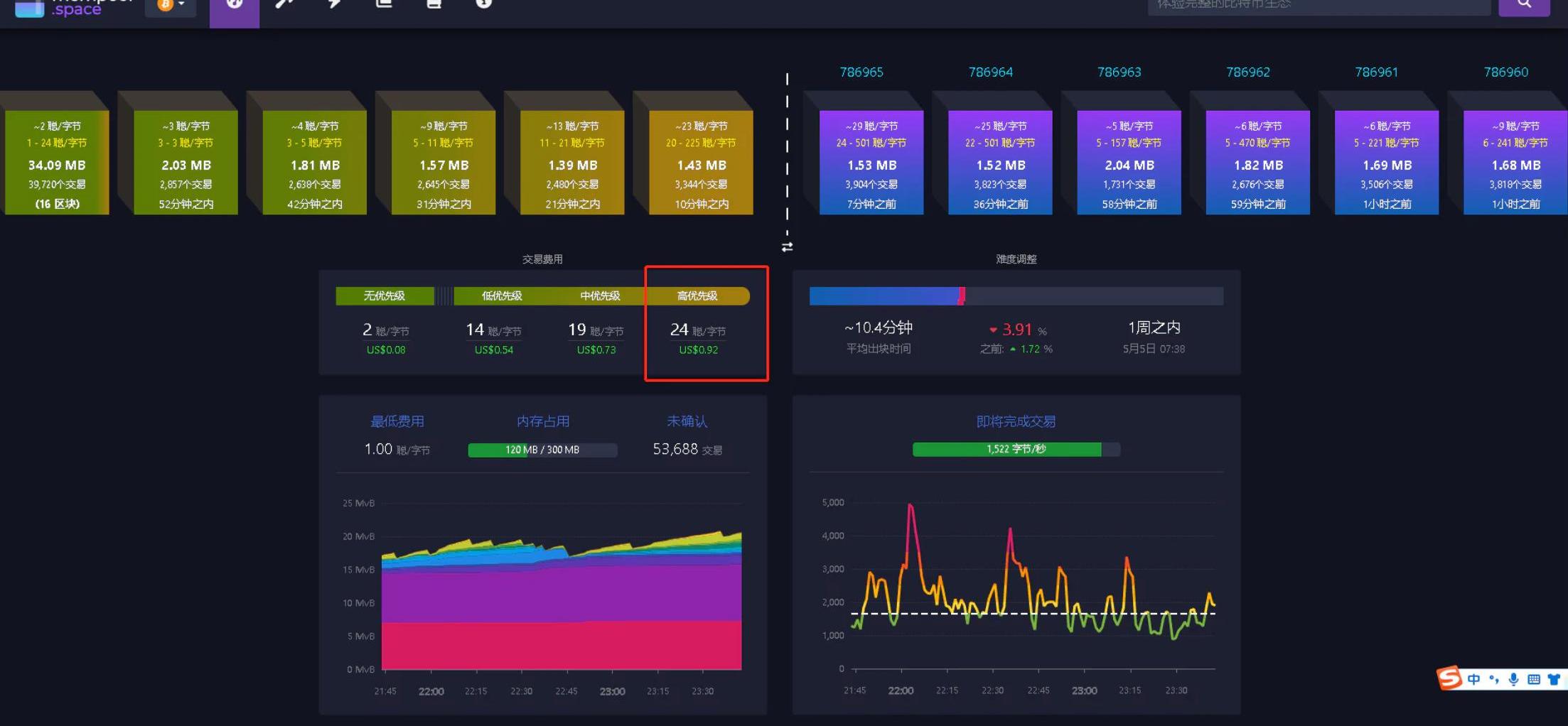Click the difficulty adjustment progress bar
The width and height of the screenshot is (1568, 726).
click(1016, 296)
